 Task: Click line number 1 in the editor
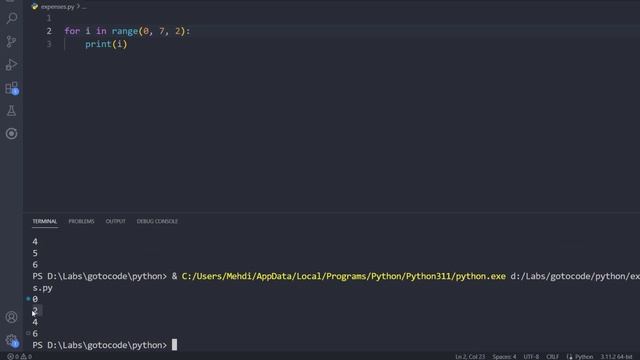49,18
